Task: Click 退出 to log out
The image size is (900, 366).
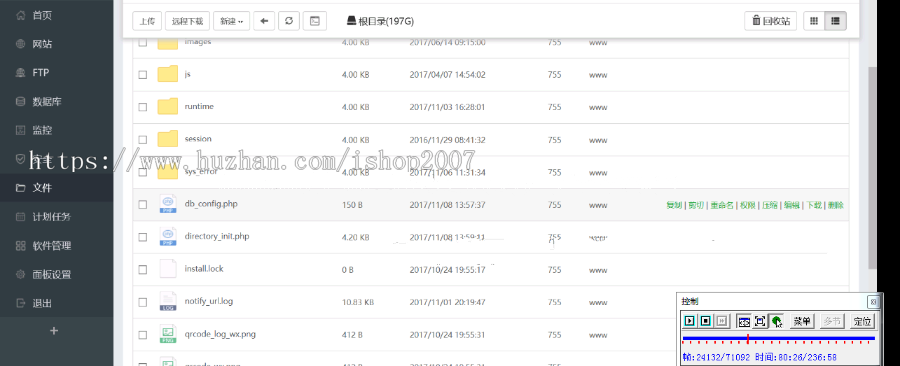Action: click(x=56, y=303)
